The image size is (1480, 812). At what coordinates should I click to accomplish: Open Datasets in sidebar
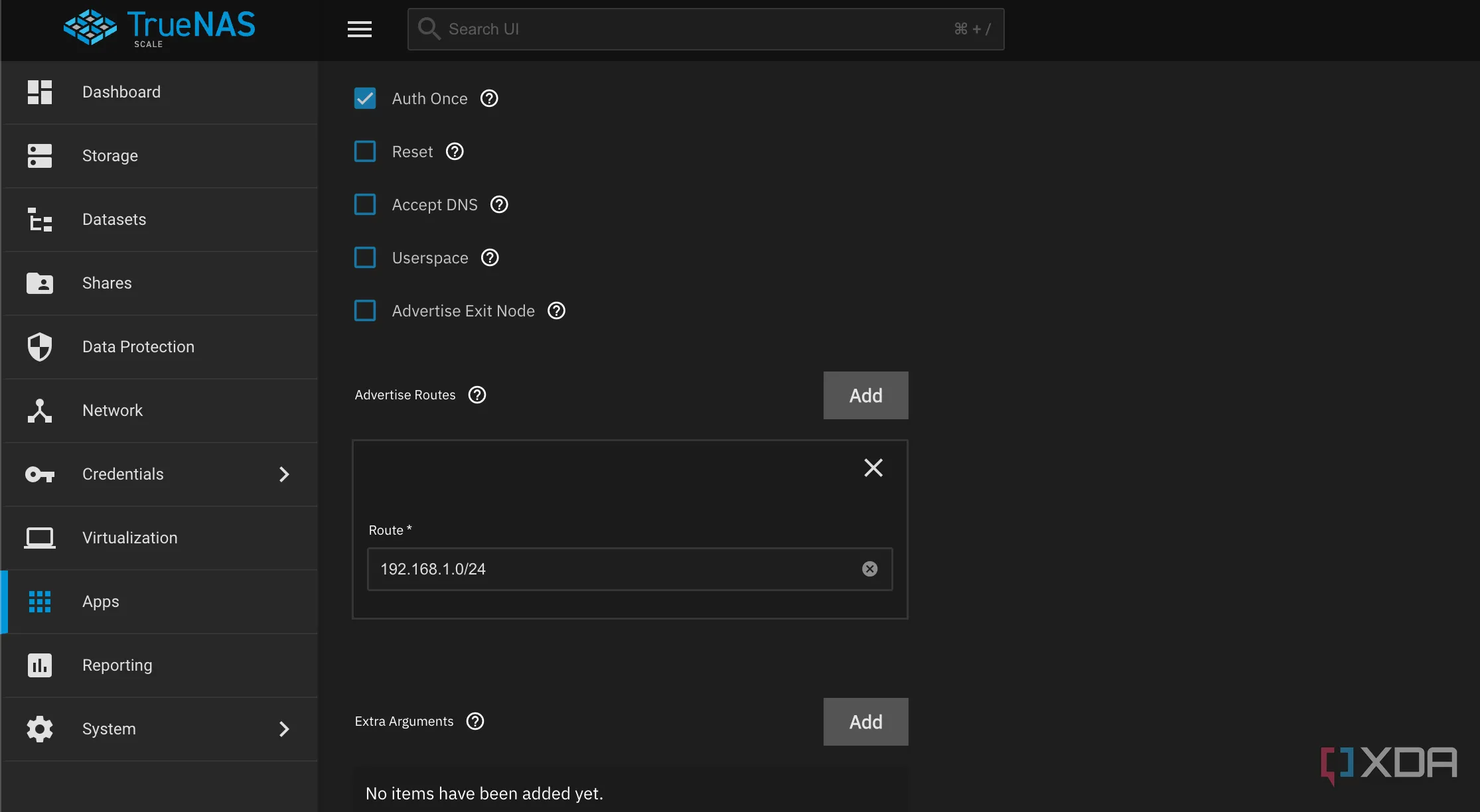pyautogui.click(x=159, y=220)
